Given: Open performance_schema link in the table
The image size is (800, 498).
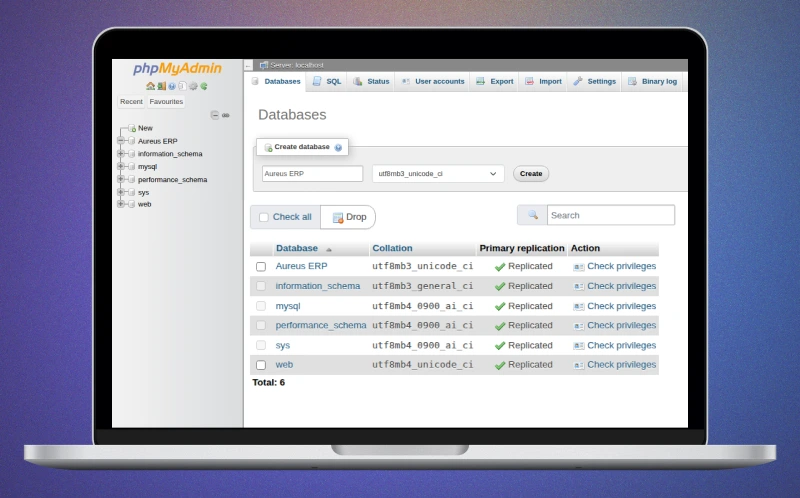Looking at the screenshot, I should click(321, 326).
